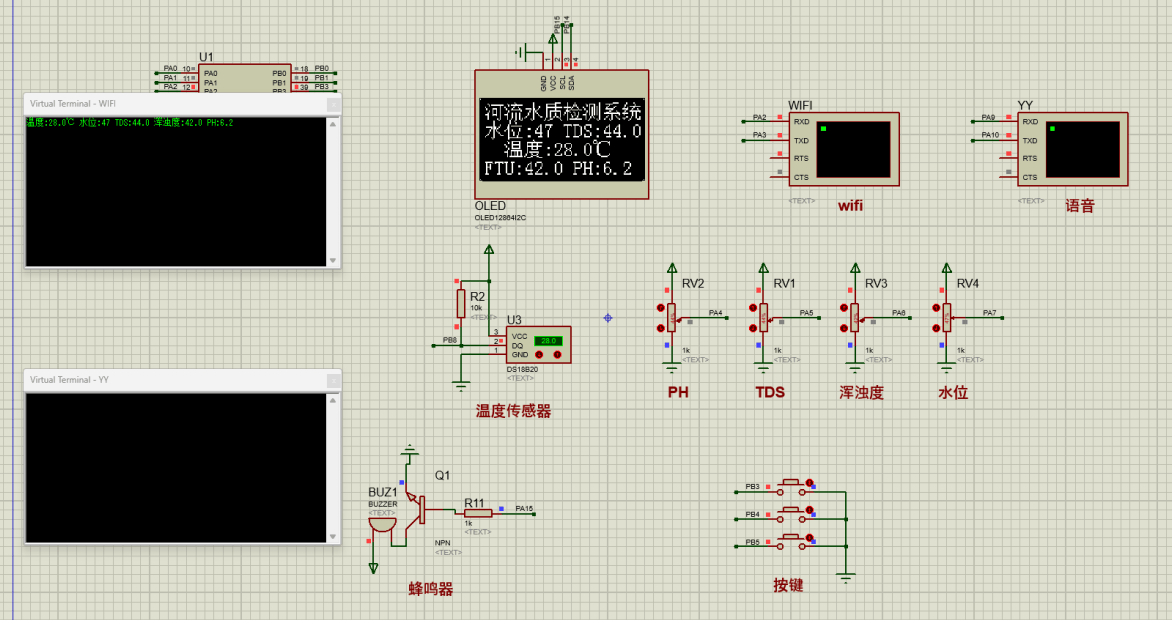Decrease RV3 turbidity potentiometer with lower dot
This screenshot has width=1172, height=620.
(844, 328)
